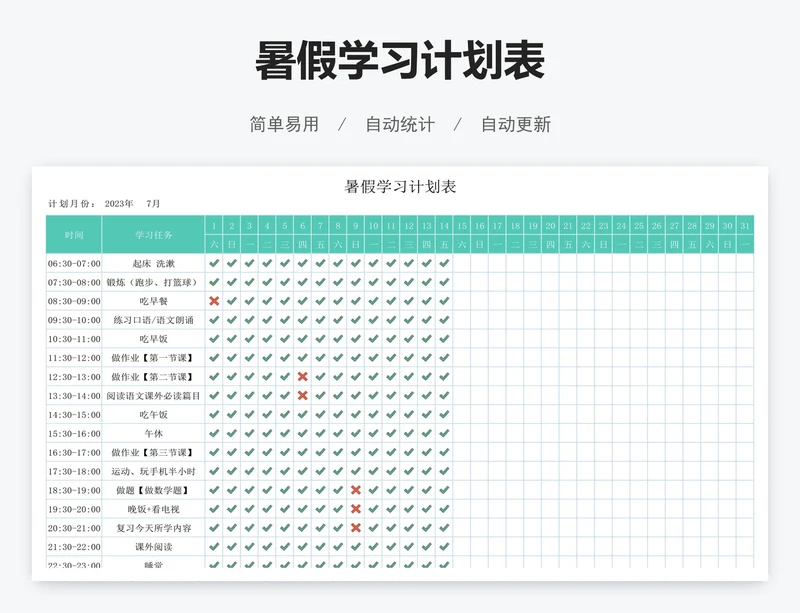Viewport: 800px width, 613px height.
Task: Click the 15:30-16:00 time cell
Action: [x=74, y=433]
